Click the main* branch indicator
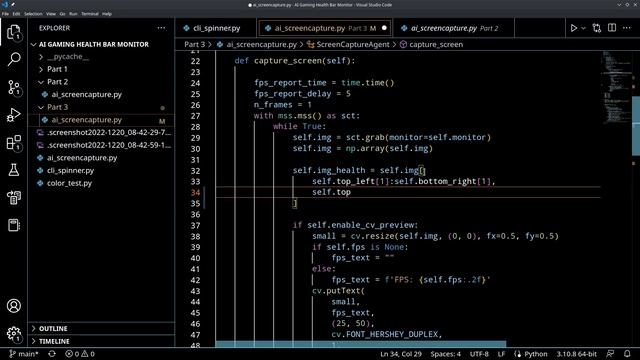 (x=24, y=354)
